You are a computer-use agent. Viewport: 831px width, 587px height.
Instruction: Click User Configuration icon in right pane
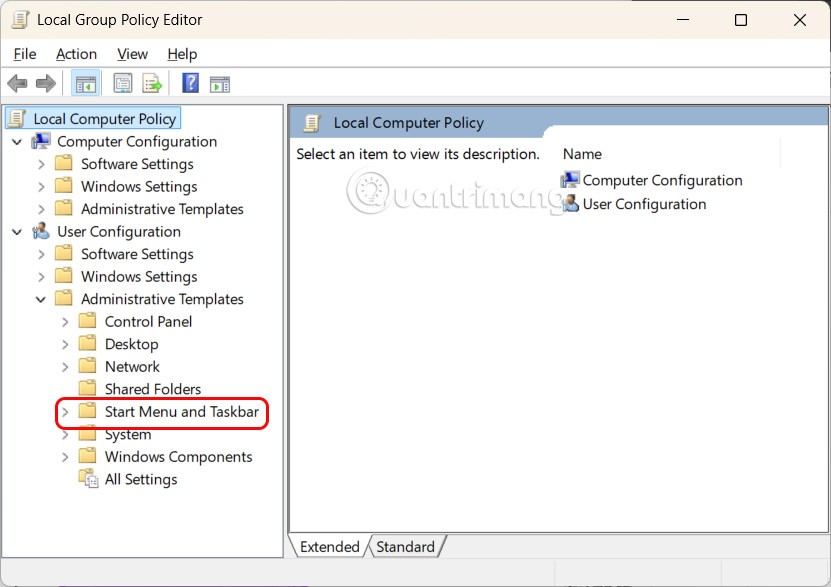coord(570,204)
